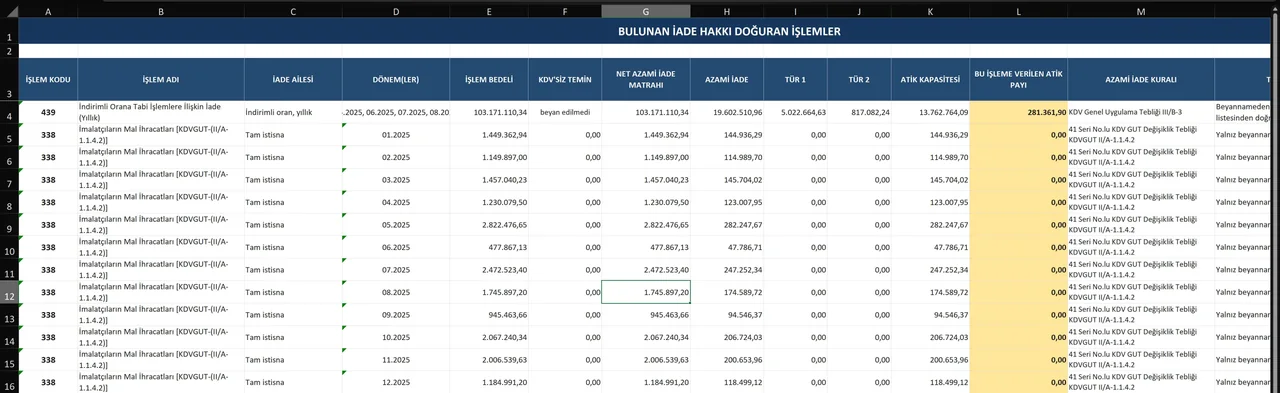Select row 12 header
1280x393 pixels.
pos(9,292)
